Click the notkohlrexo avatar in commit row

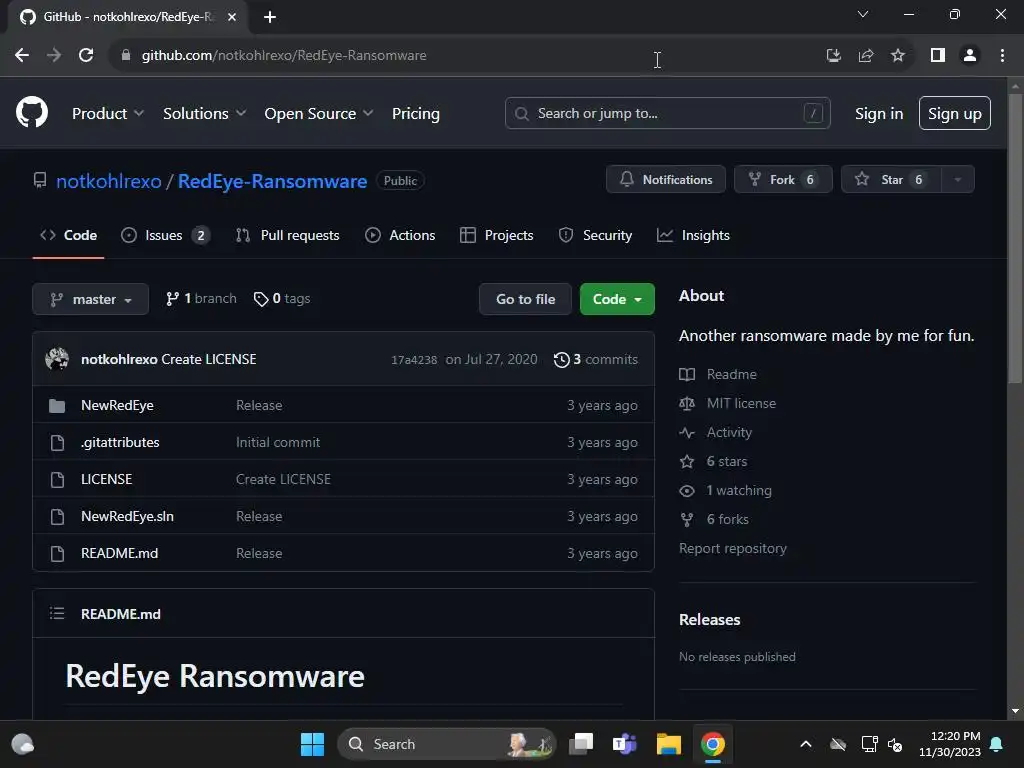[57, 359]
